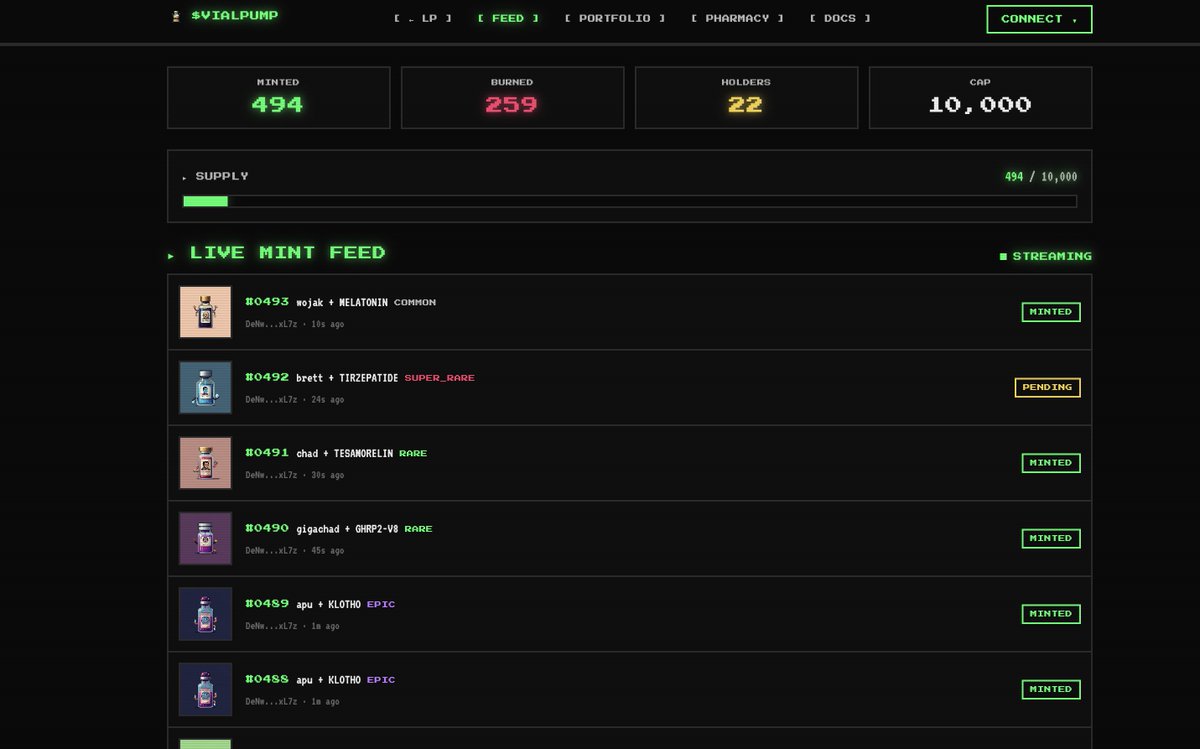This screenshot has width=1200, height=749.
Task: Click the 494 / 10,000 supply count
Action: [x=1041, y=177]
